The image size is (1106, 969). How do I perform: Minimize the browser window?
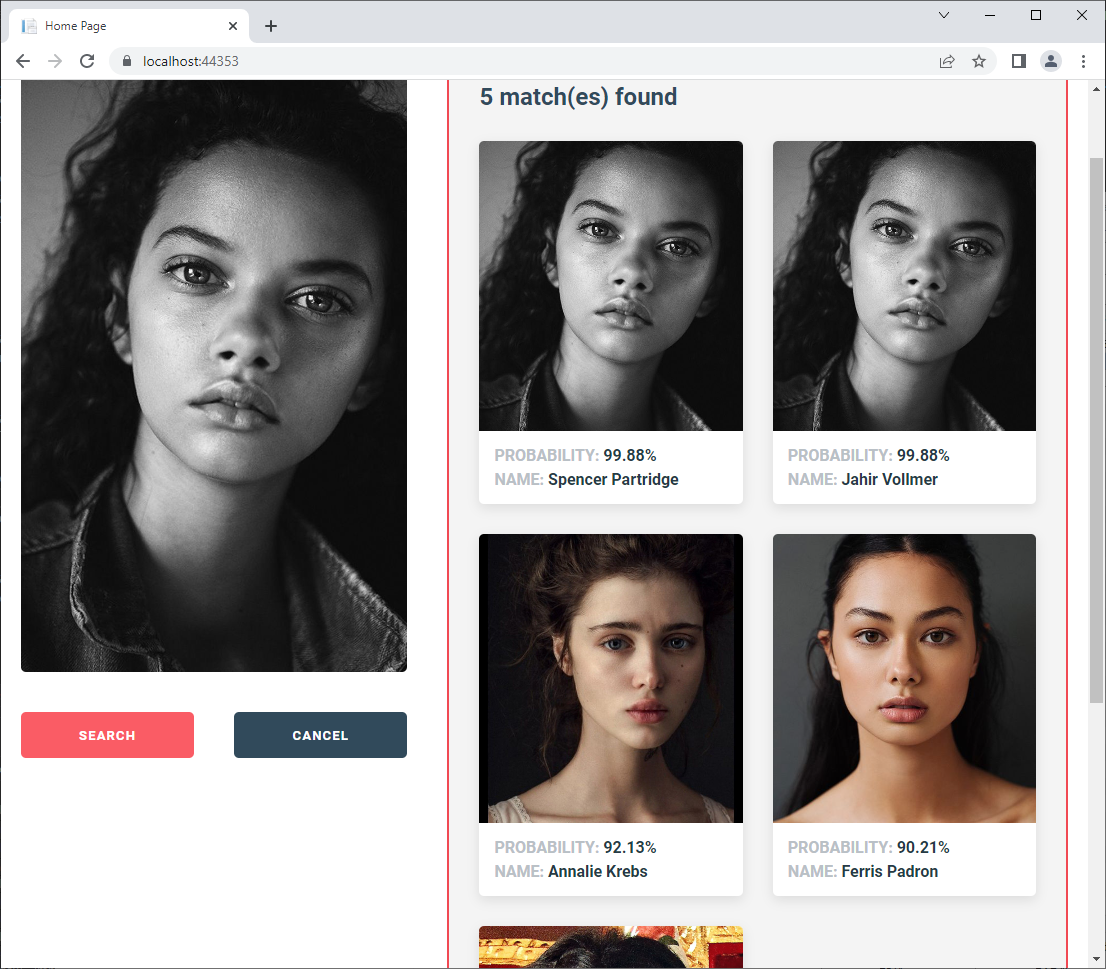point(990,15)
